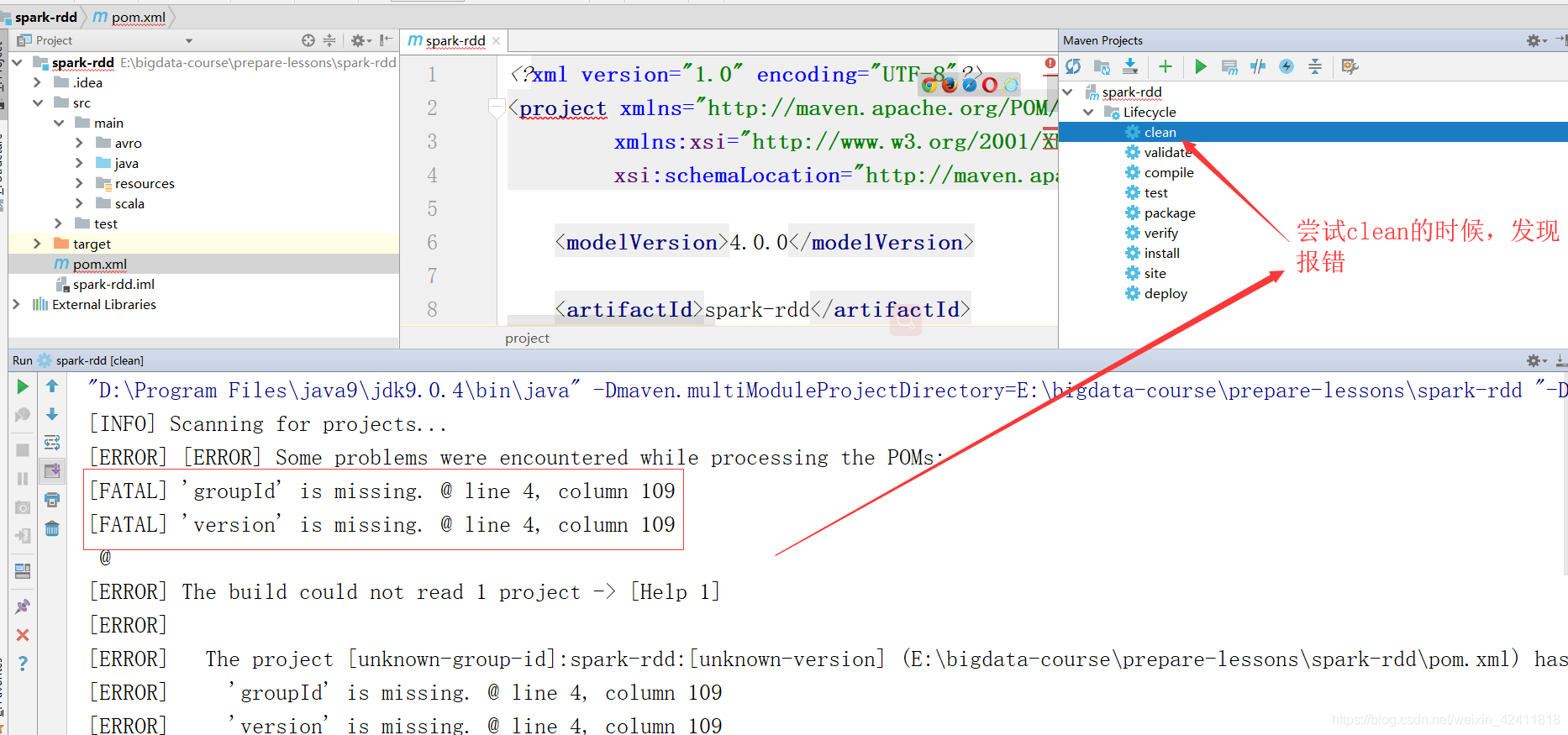Screen dimensions: 1568x735
Task: Hide the Maven Projects panel
Action: pos(1561,40)
